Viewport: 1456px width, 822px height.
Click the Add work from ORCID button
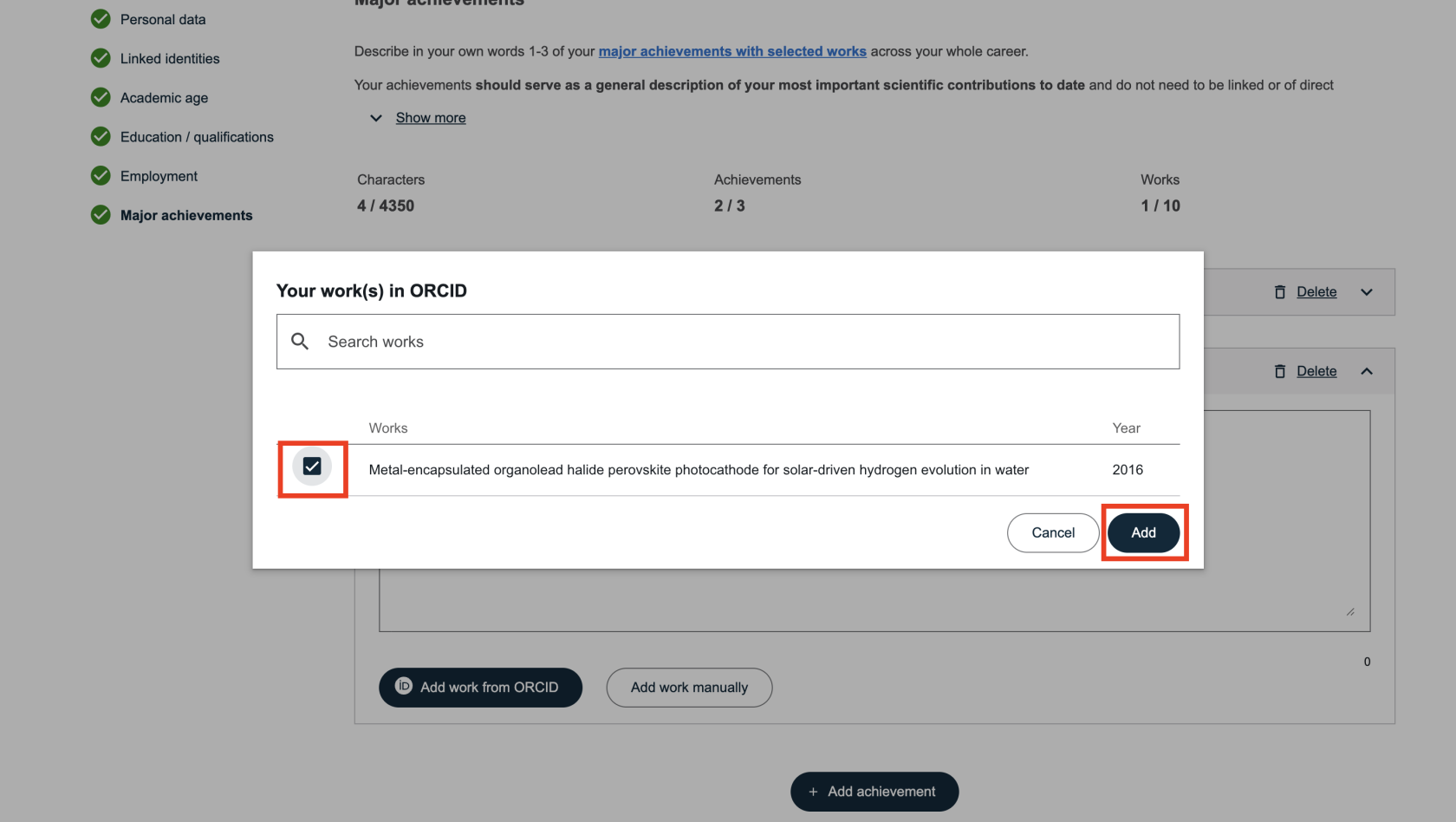click(x=480, y=688)
